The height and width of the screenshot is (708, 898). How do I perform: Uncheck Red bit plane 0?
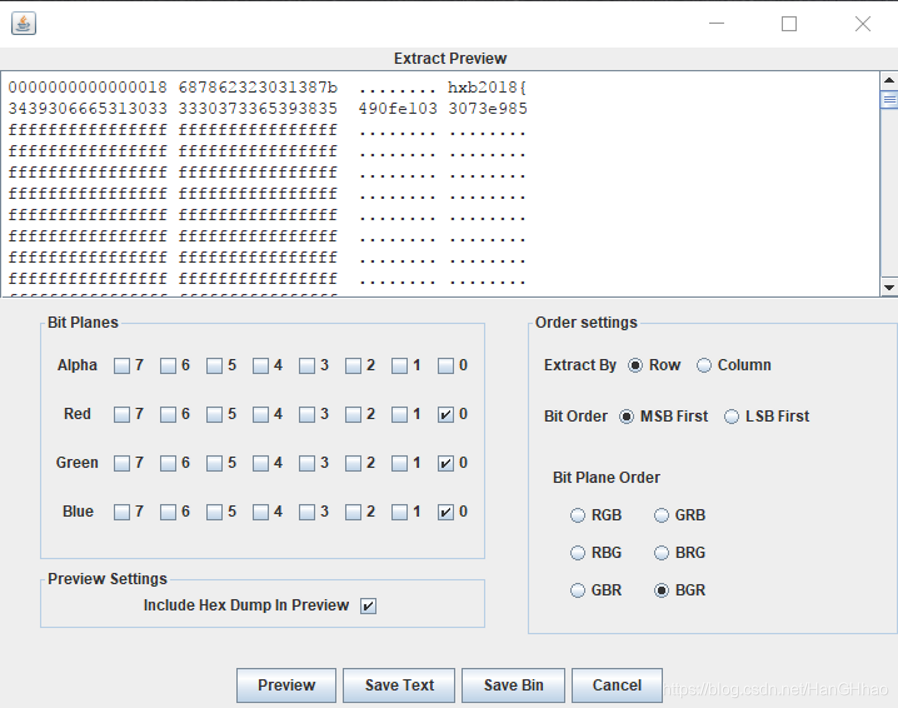(446, 414)
